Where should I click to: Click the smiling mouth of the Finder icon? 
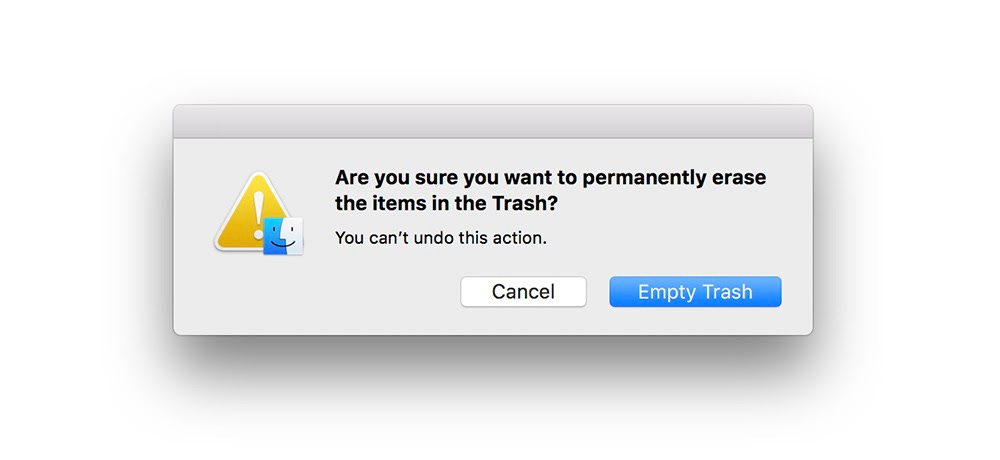[x=283, y=244]
